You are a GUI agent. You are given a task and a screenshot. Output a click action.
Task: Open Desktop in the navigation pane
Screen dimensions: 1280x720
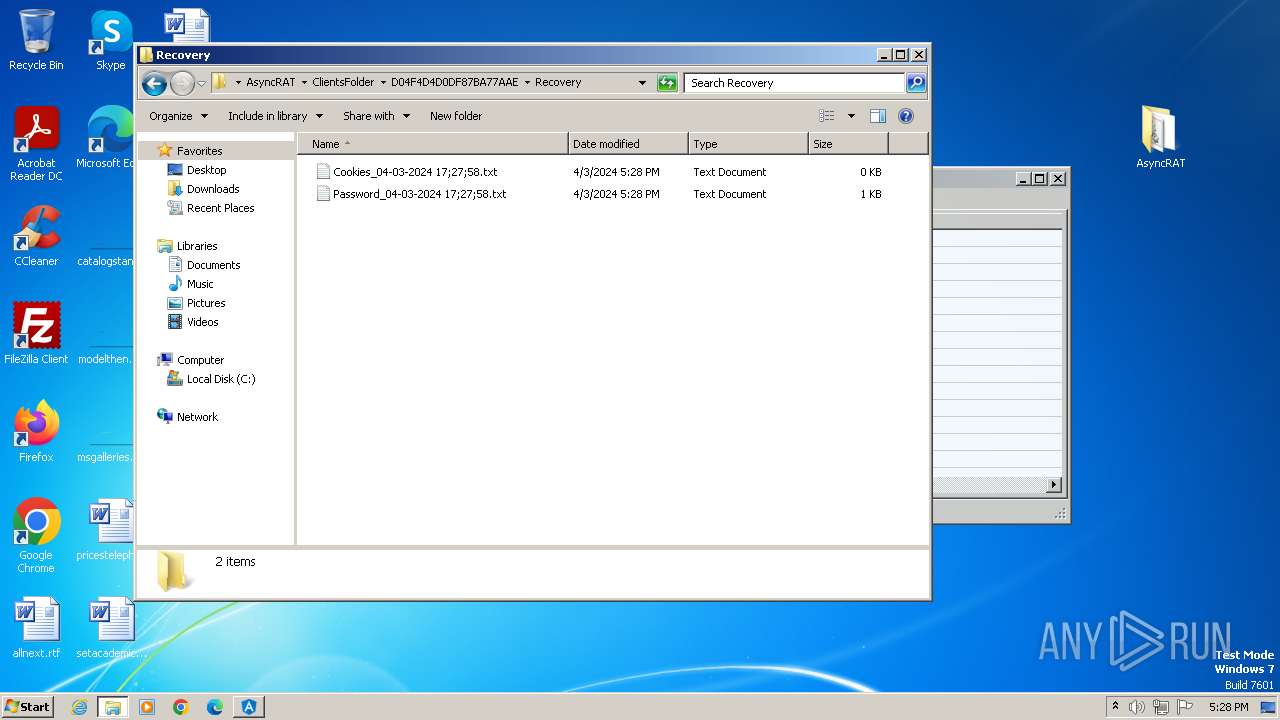207,170
